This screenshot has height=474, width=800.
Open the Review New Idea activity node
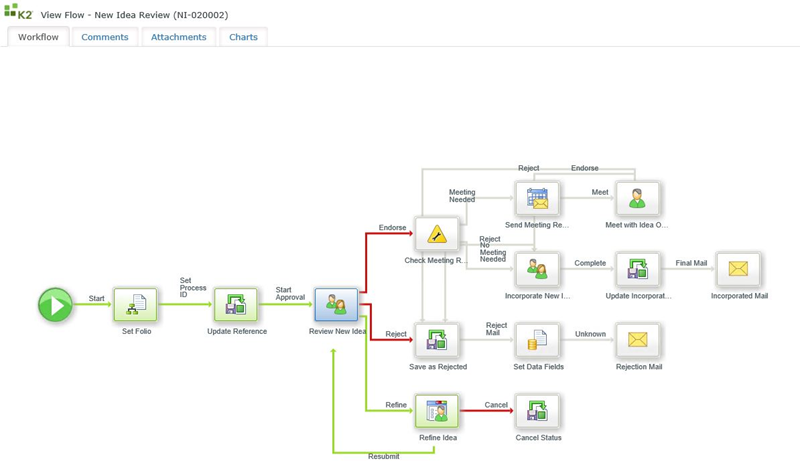coord(336,304)
